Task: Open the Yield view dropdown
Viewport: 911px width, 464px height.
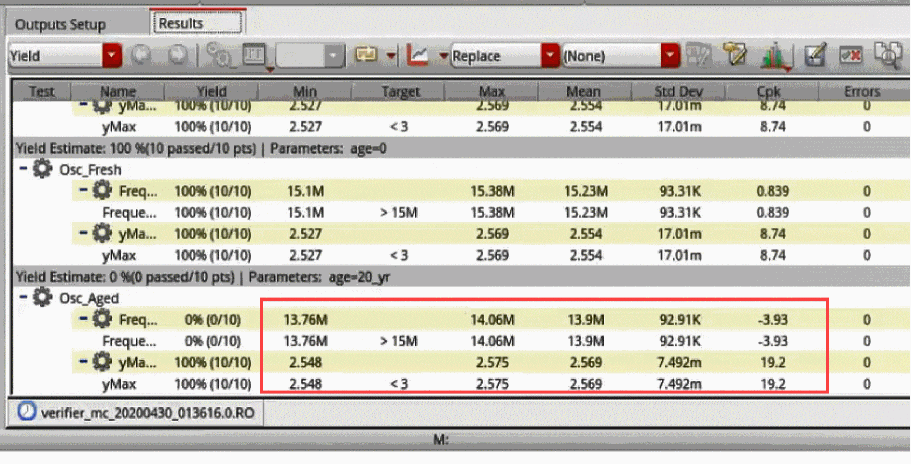Action: click(x=111, y=57)
